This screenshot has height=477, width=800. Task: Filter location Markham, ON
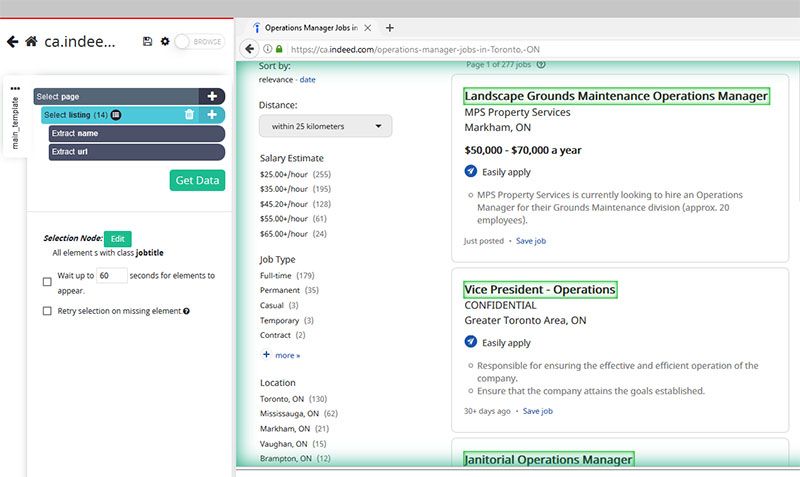[x=285, y=429]
